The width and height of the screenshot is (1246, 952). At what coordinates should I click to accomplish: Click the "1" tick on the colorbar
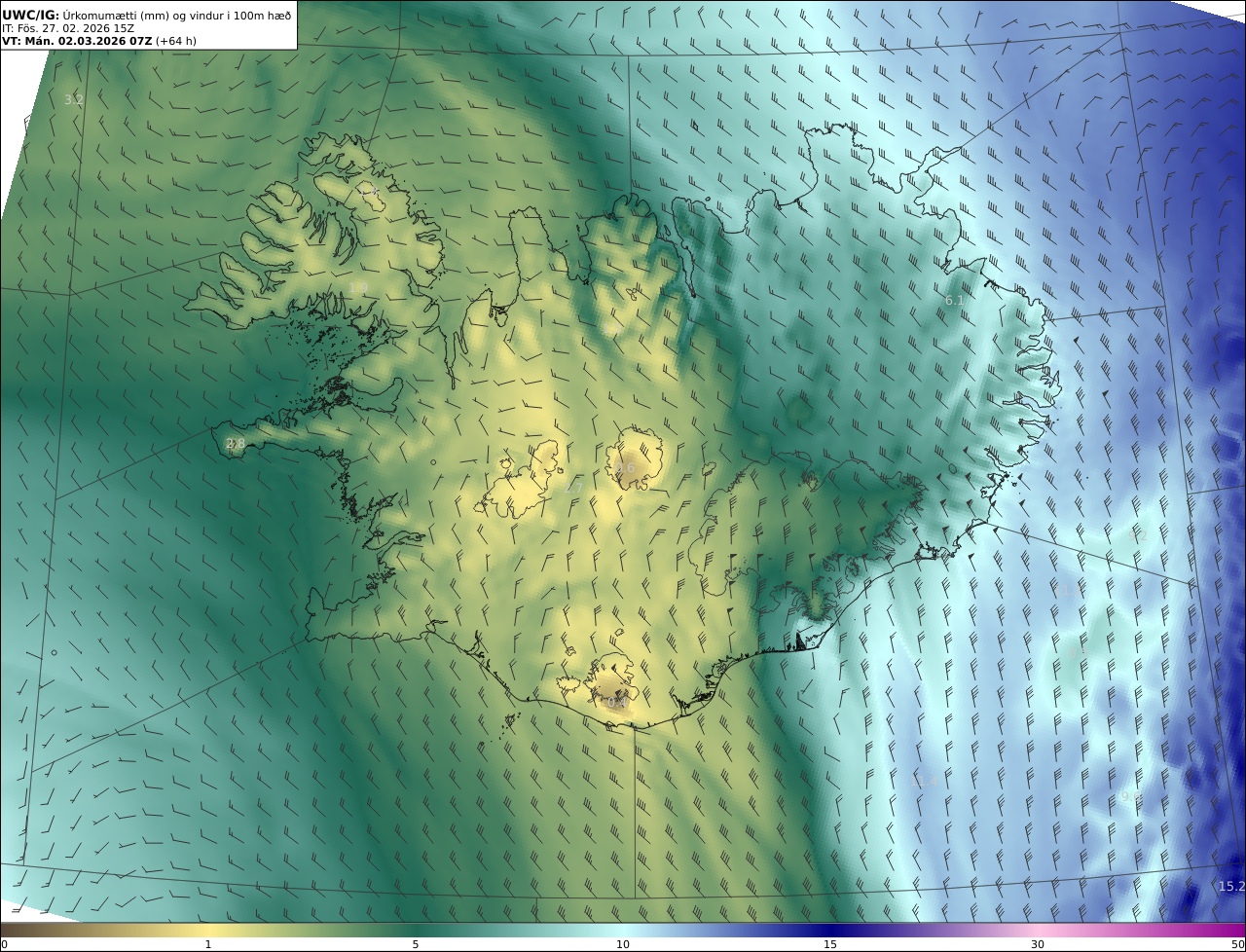(x=208, y=944)
